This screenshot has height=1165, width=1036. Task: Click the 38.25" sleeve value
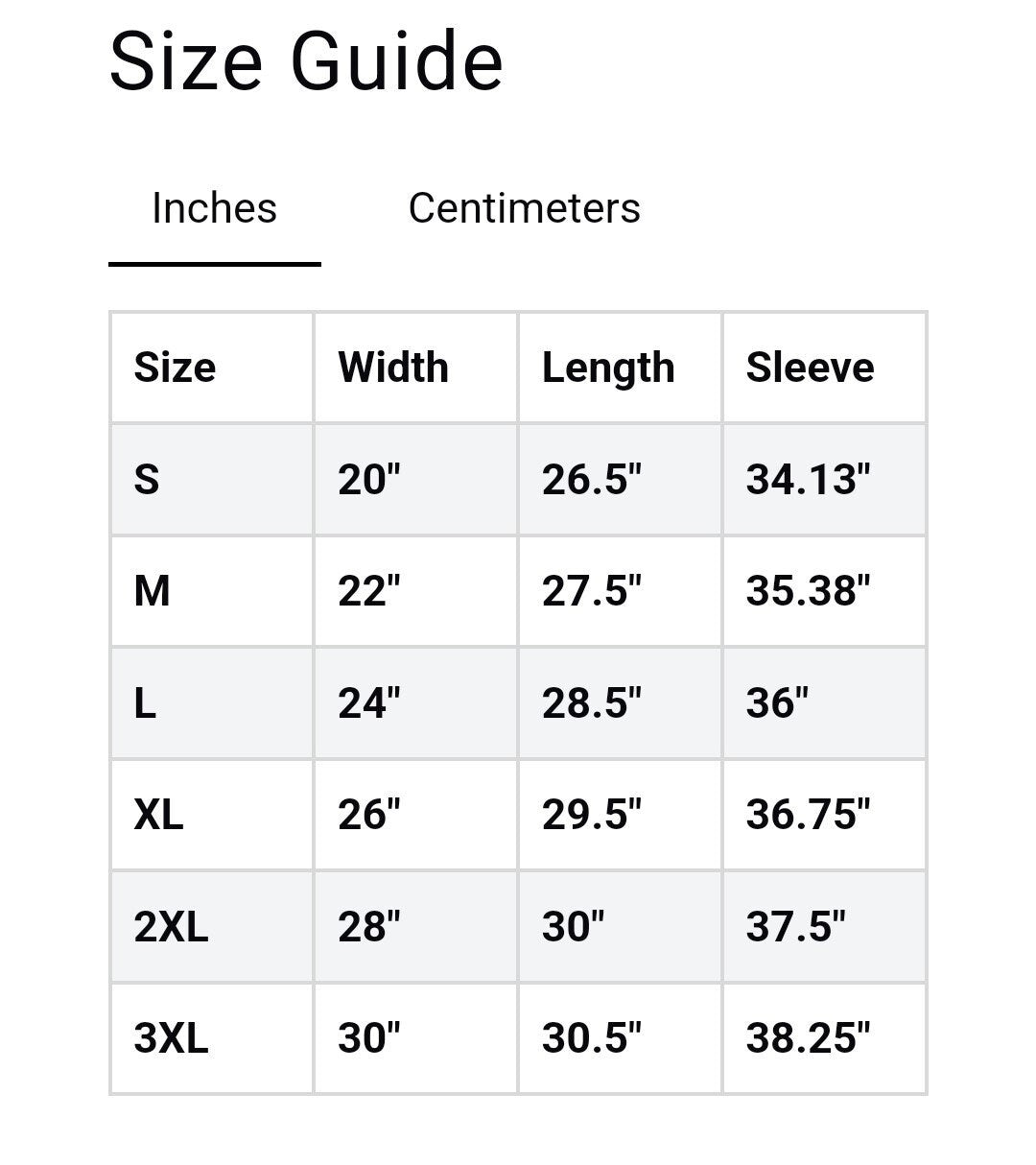coord(808,1038)
